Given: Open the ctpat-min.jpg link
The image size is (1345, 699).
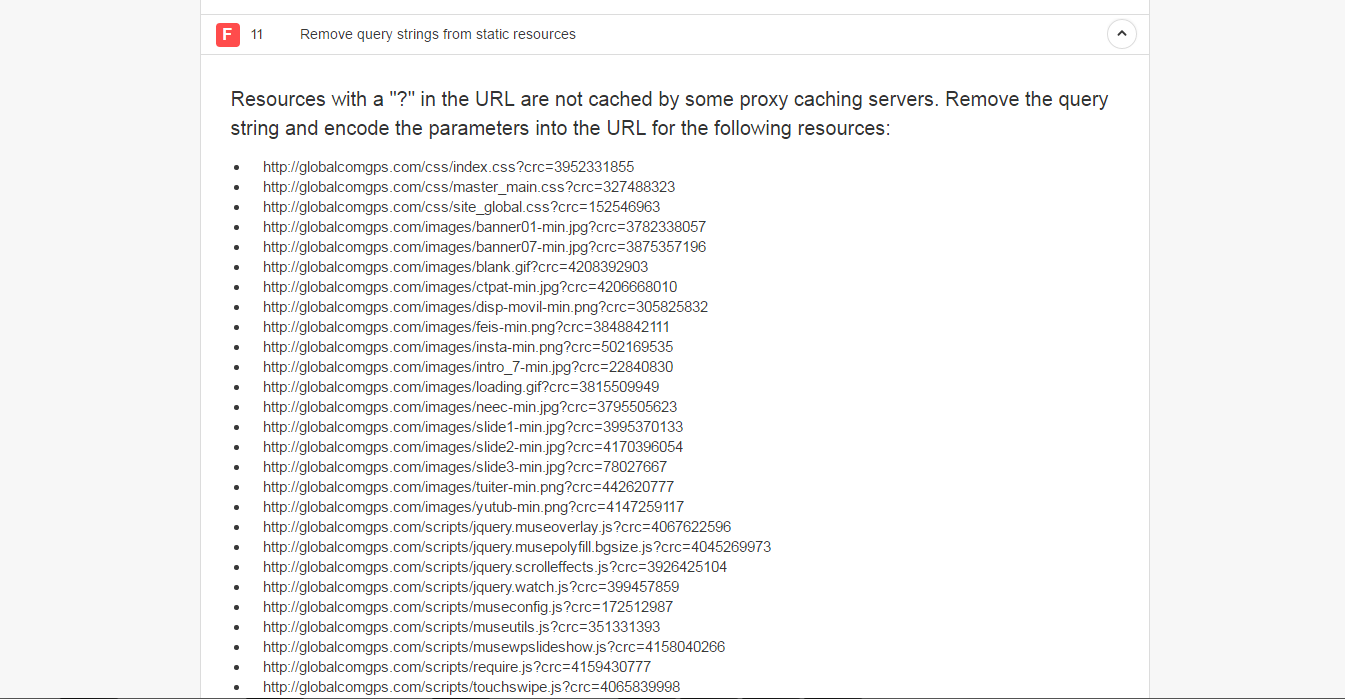Looking at the screenshot, I should pyautogui.click(x=470, y=287).
